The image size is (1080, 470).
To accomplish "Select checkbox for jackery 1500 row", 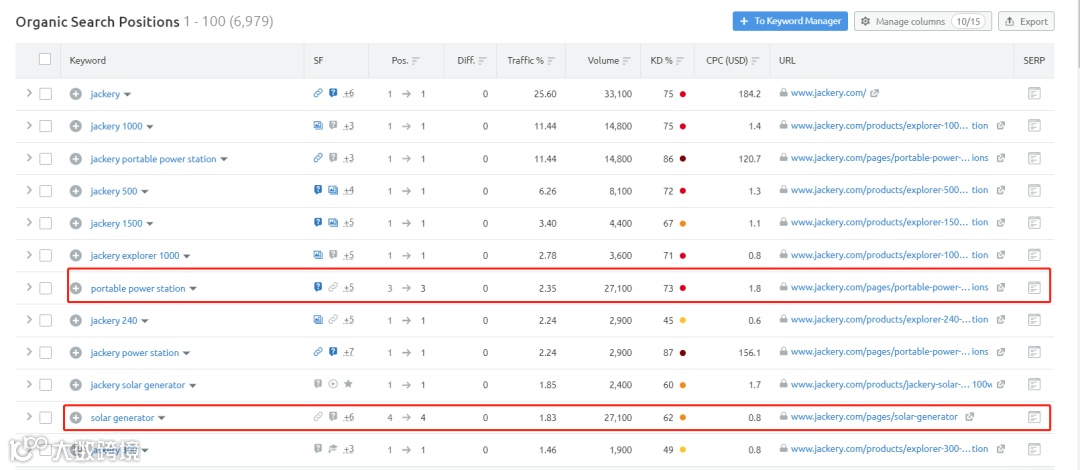I will tap(45, 223).
